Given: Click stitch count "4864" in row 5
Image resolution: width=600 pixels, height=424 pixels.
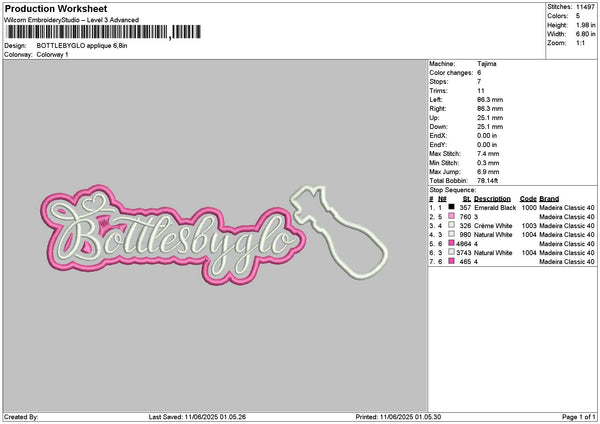Looking at the screenshot, I should pyautogui.click(x=464, y=244).
